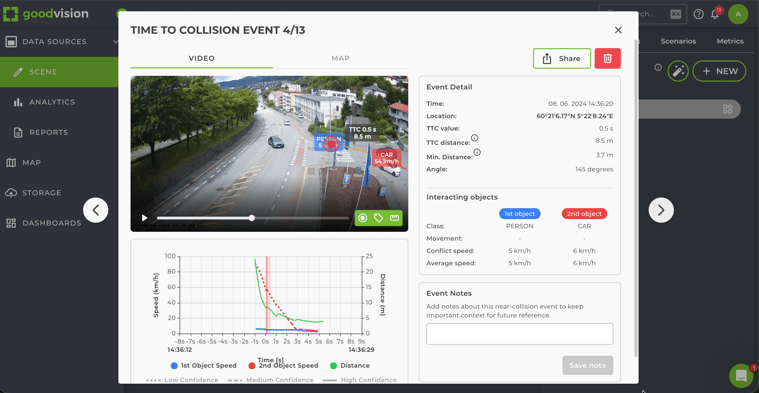Open the notifications bell
The height and width of the screenshot is (393, 759).
click(715, 14)
